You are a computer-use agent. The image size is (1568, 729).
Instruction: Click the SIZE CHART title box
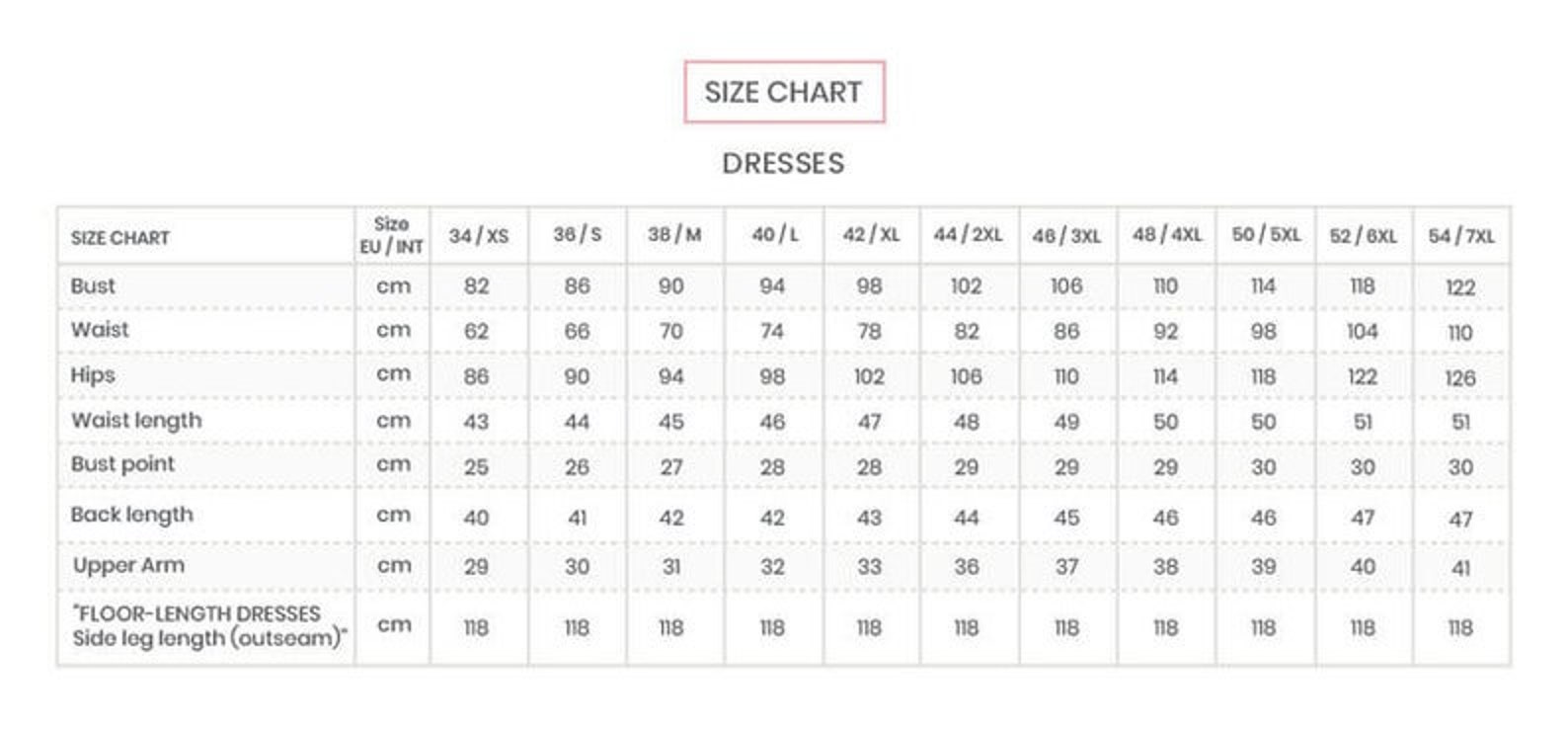[784, 92]
